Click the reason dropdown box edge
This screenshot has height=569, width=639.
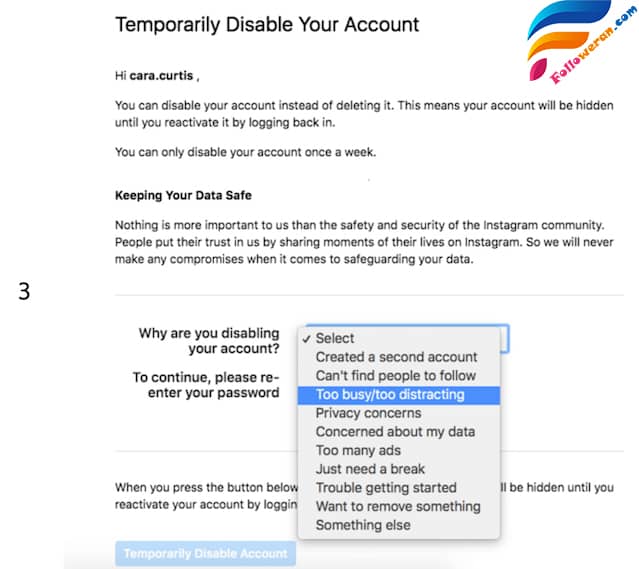coord(505,339)
